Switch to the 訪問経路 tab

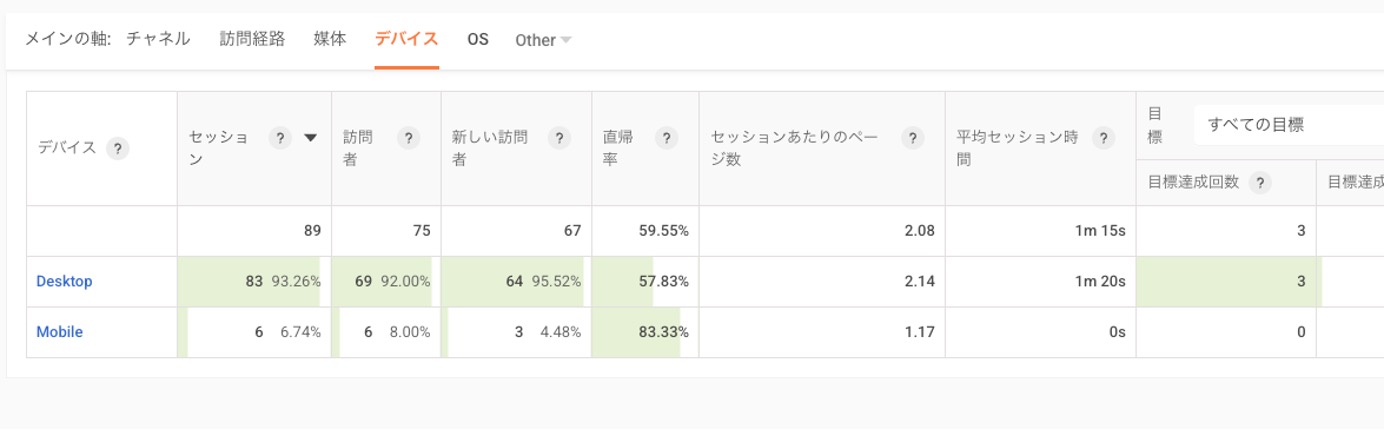(252, 39)
